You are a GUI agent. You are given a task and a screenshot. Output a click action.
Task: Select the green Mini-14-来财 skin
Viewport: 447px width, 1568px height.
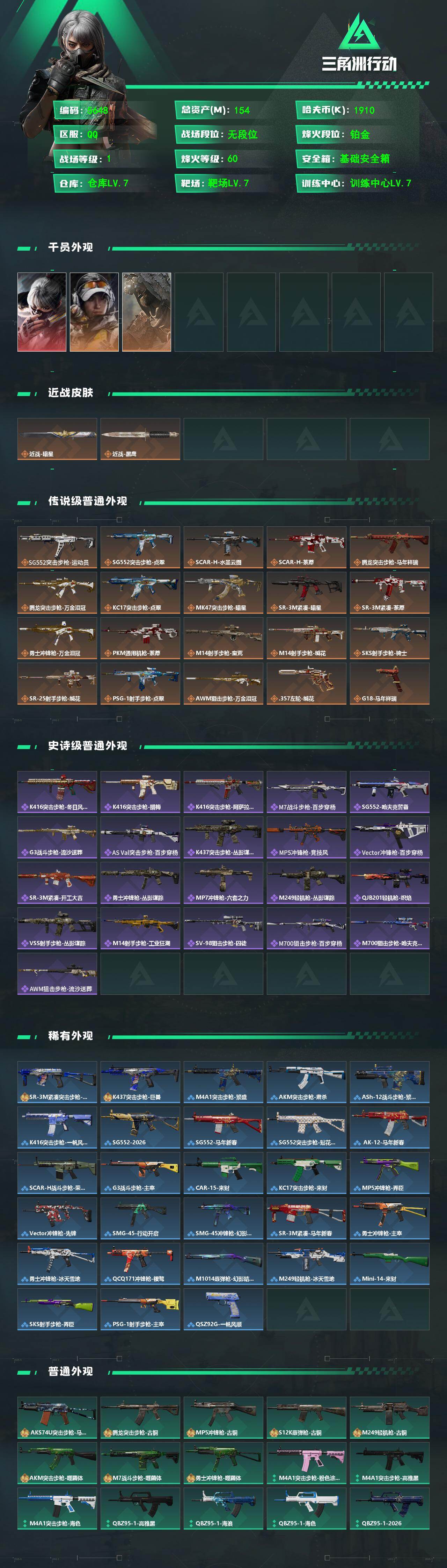coord(390,1264)
